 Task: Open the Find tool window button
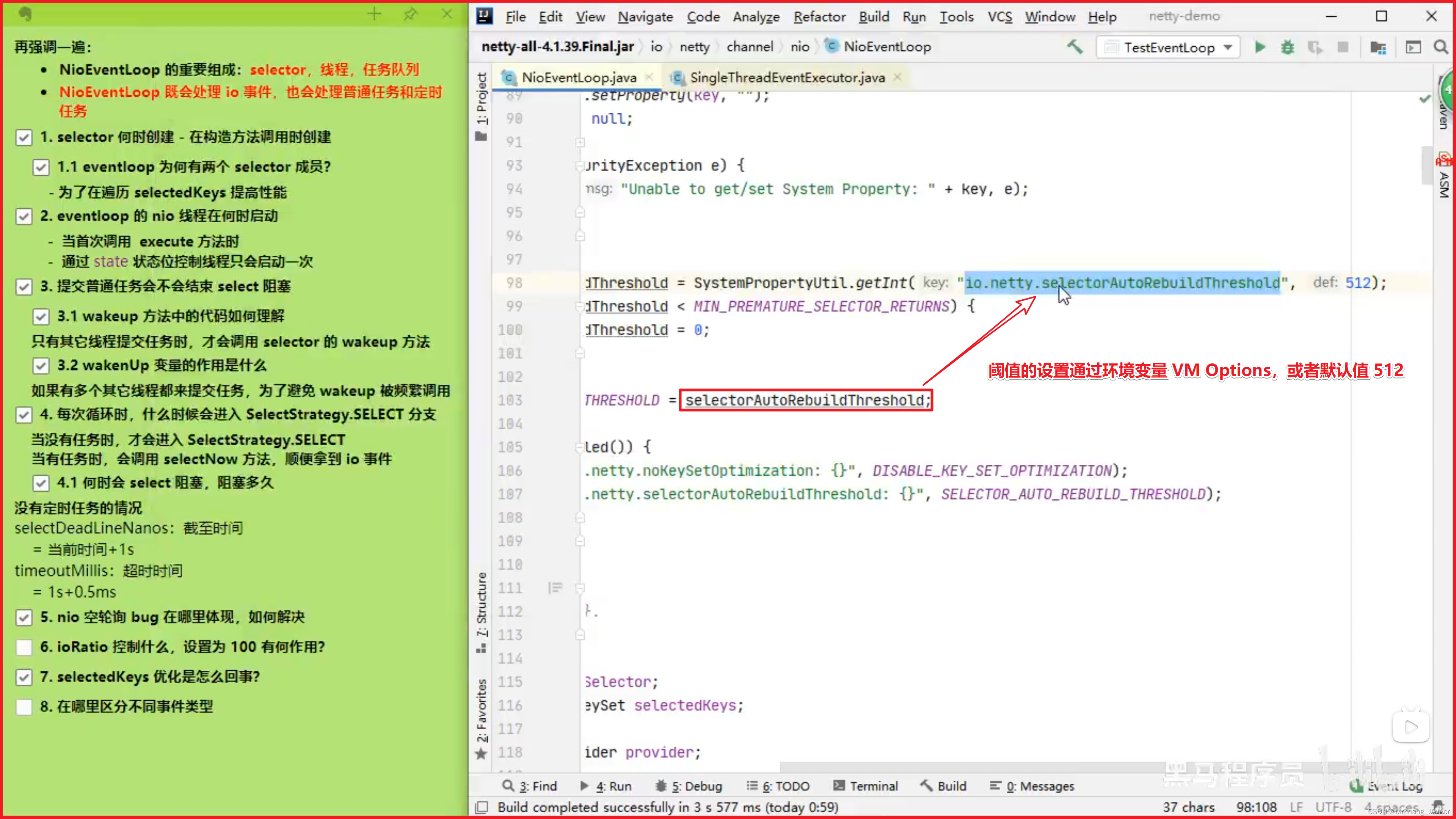pos(530,786)
